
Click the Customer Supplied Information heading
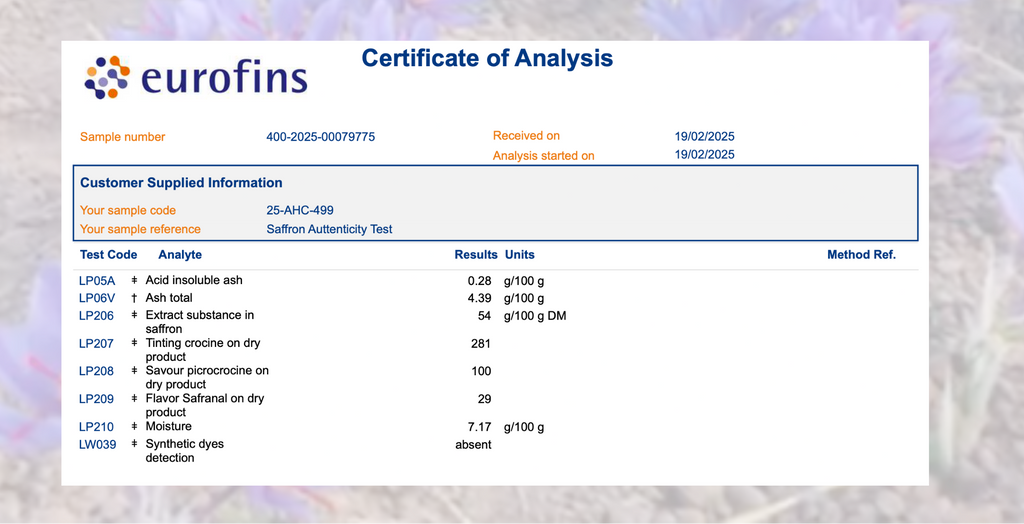pos(181,183)
